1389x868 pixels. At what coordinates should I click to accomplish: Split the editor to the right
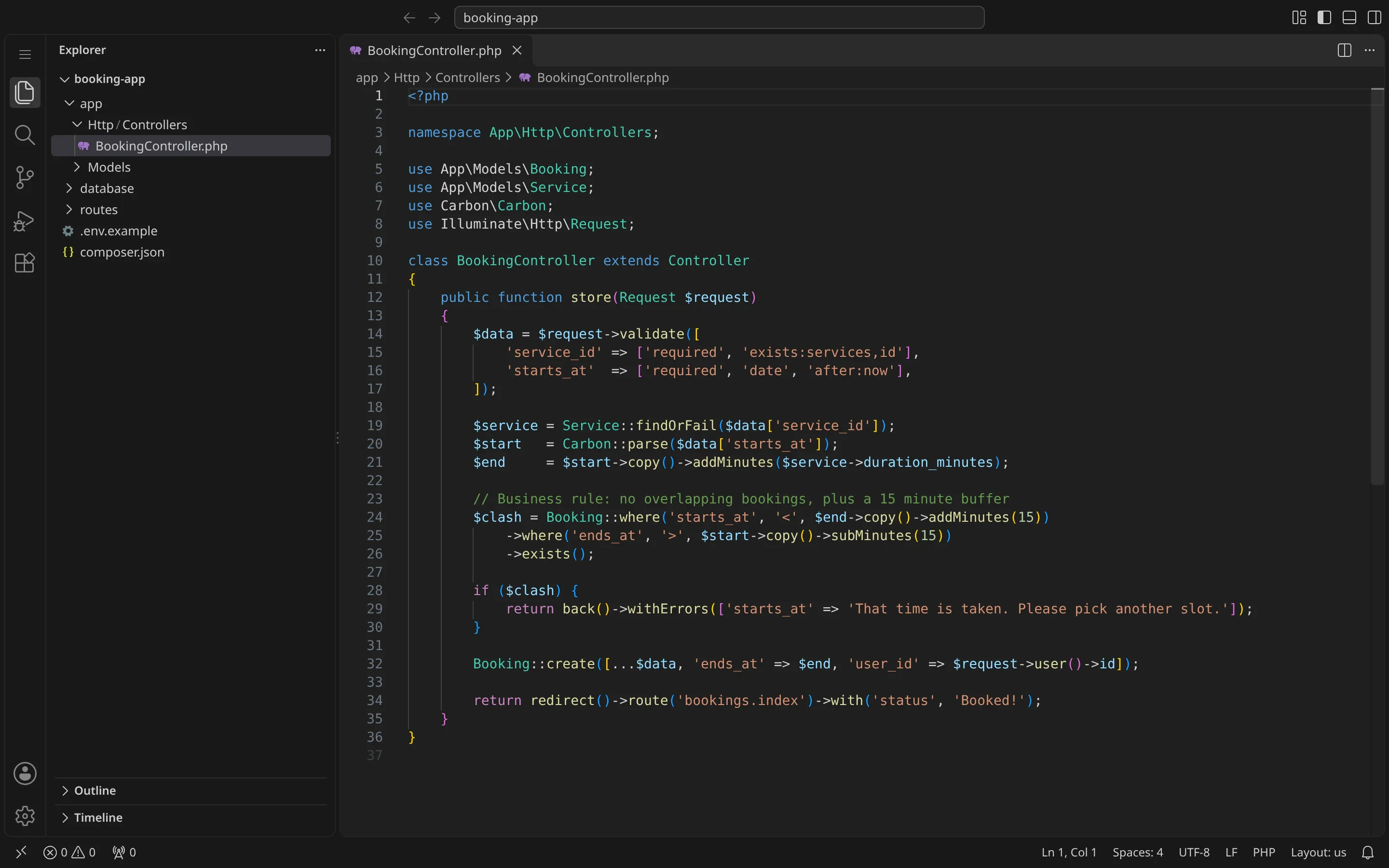point(1344,51)
